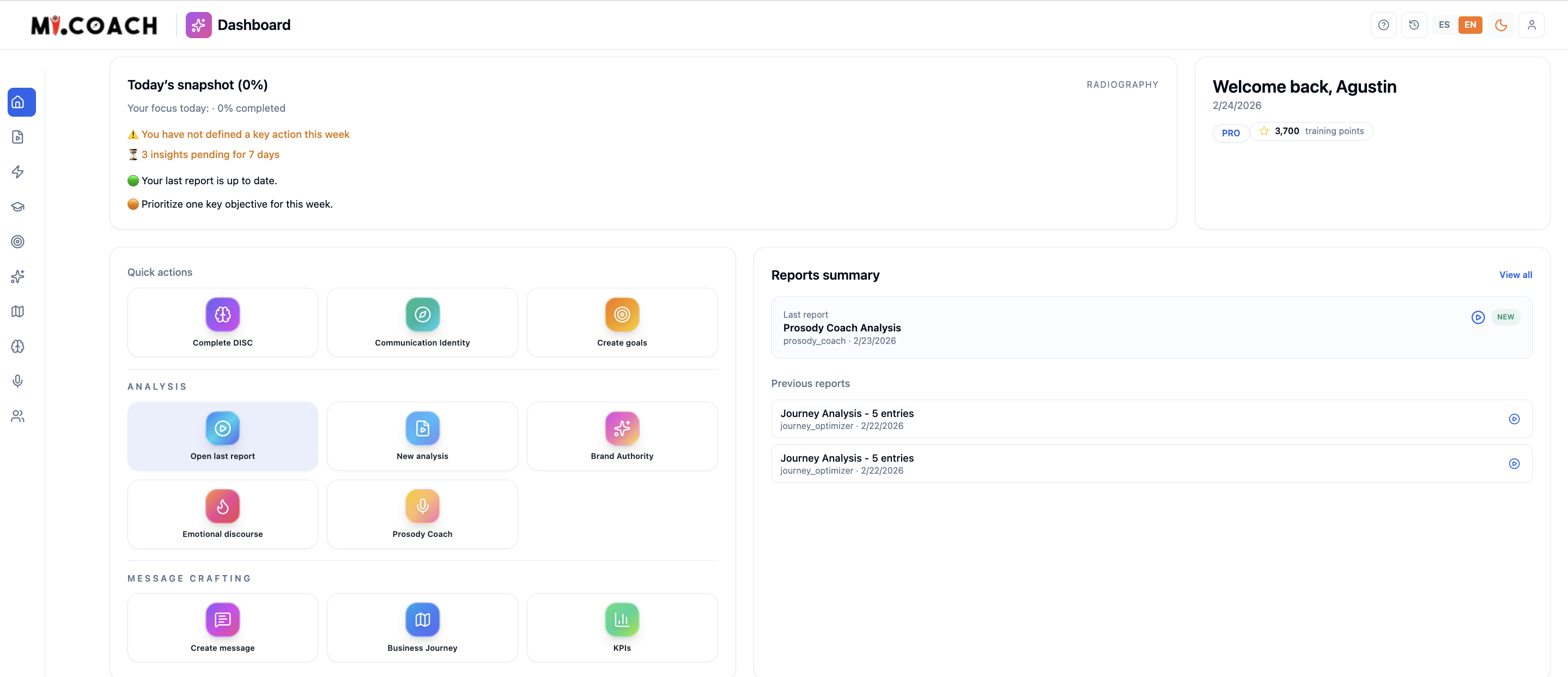This screenshot has width=1568, height=677.
Task: Select the microphone icon in the sidebar
Action: (17, 381)
